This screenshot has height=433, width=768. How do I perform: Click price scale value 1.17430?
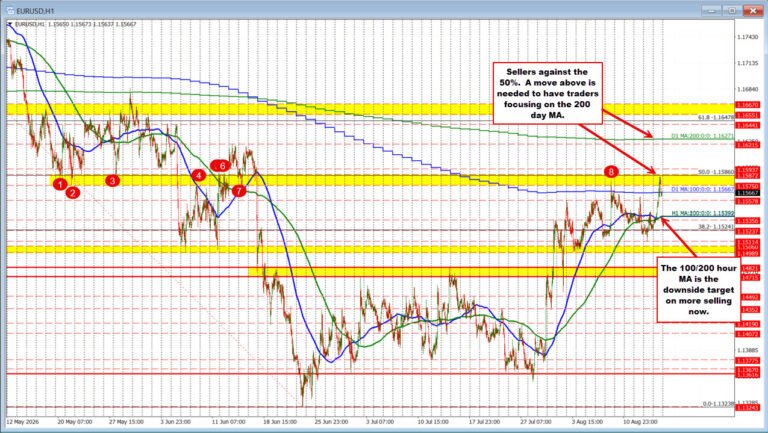coord(749,37)
